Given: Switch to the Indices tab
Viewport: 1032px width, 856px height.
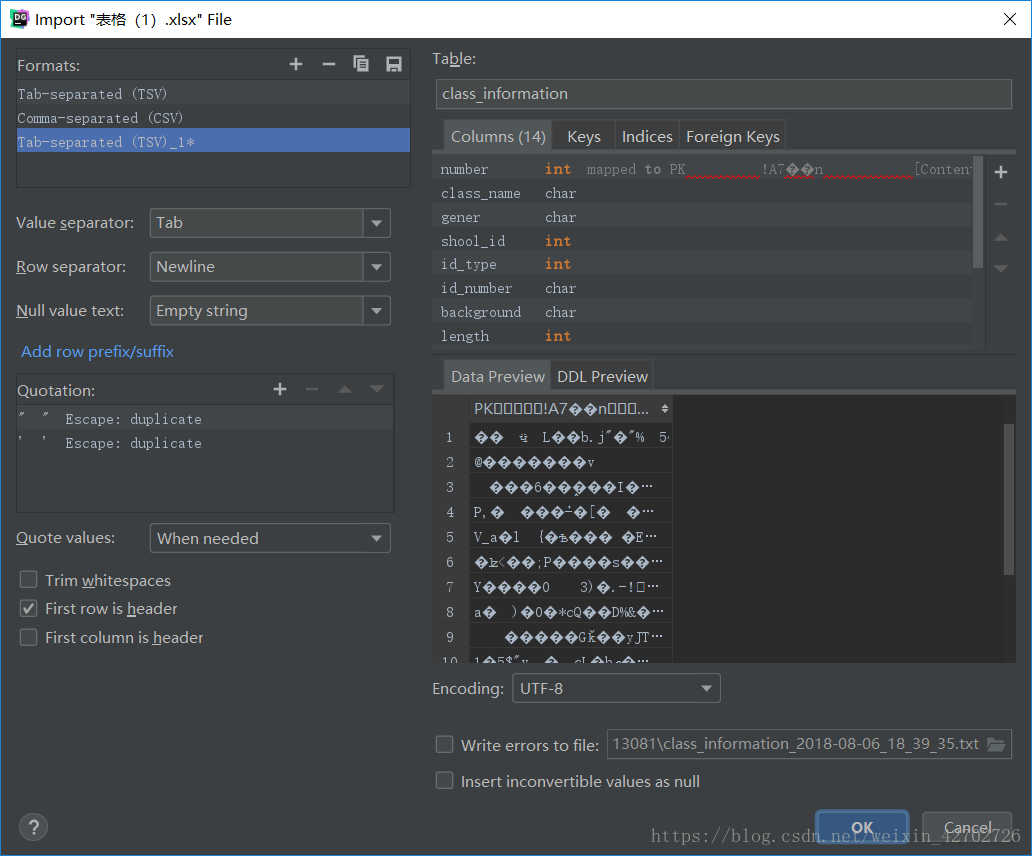Looking at the screenshot, I should (647, 136).
